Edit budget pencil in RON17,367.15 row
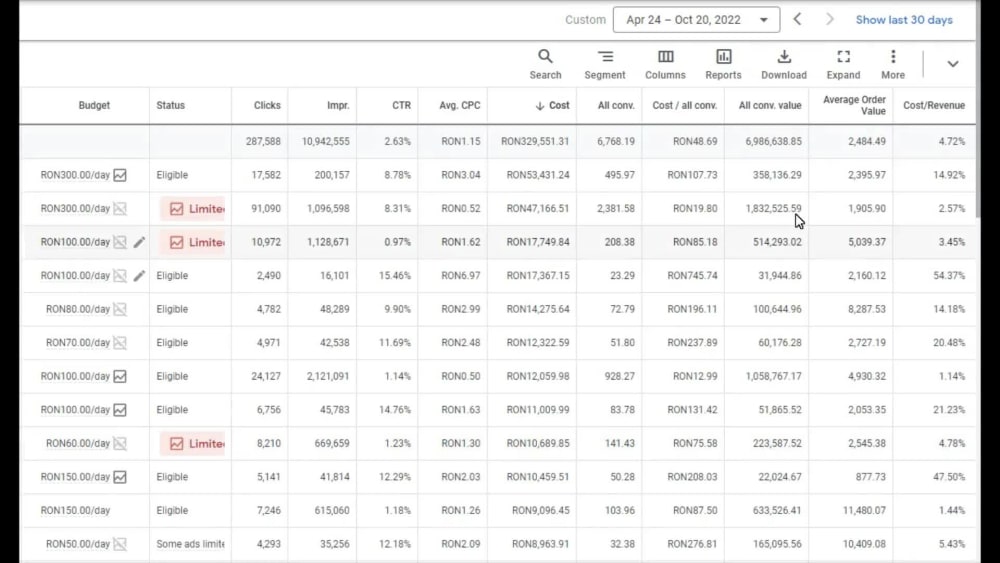Image resolution: width=1000 pixels, height=563 pixels. [x=139, y=275]
